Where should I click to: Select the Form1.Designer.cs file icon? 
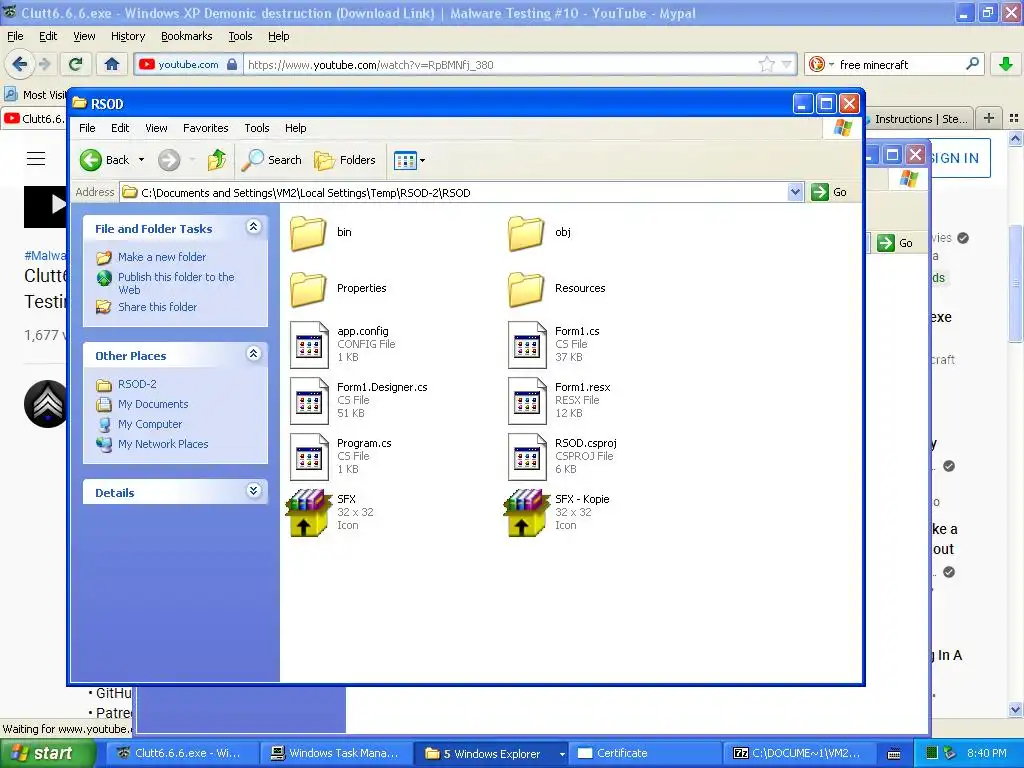coord(309,401)
